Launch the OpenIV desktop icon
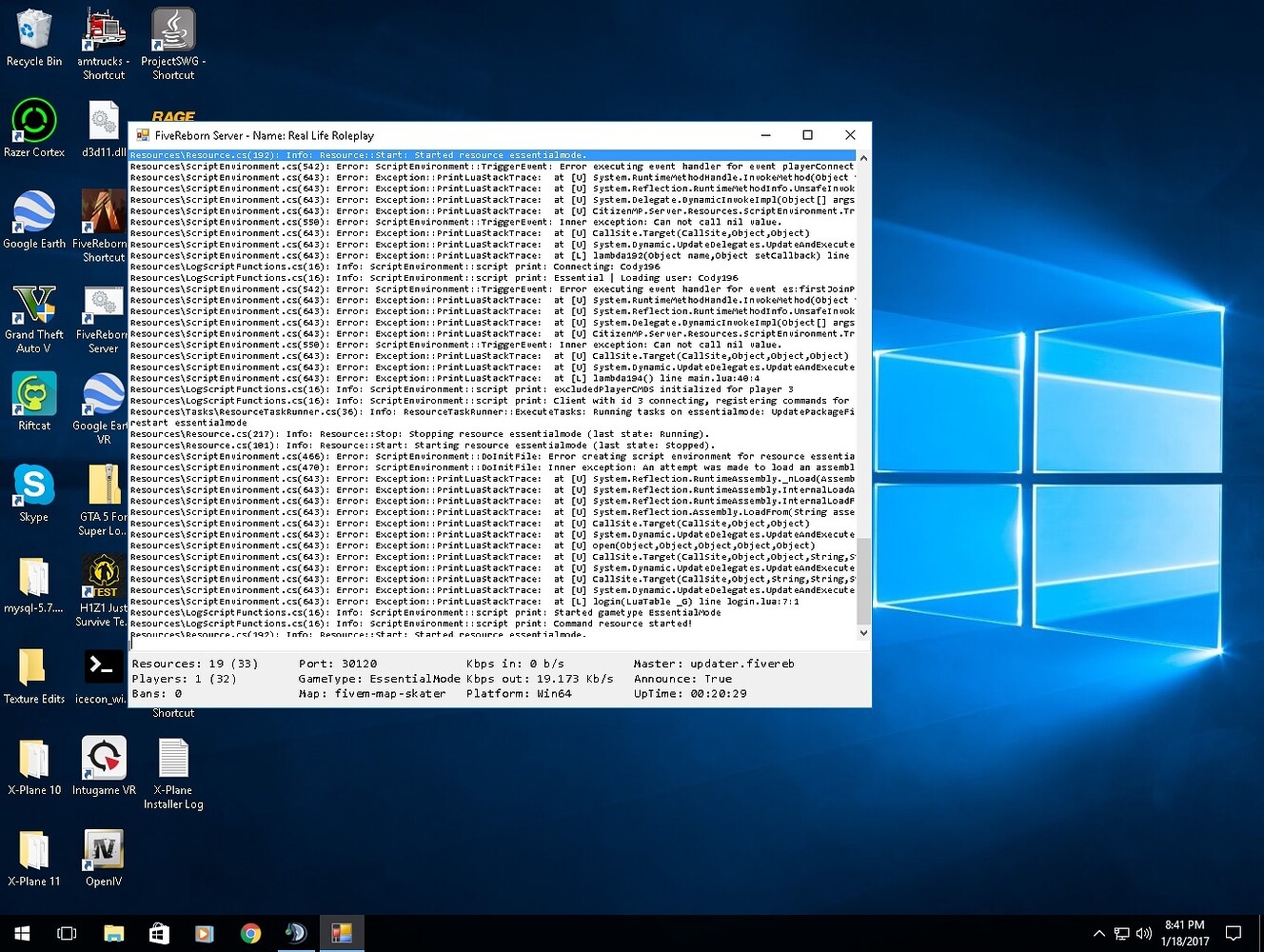The width and height of the screenshot is (1264, 952). point(104,859)
